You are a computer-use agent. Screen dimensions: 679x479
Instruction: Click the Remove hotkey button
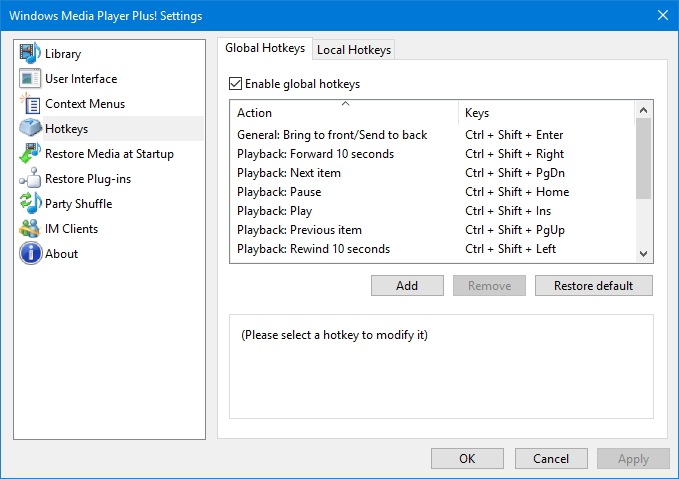489,286
